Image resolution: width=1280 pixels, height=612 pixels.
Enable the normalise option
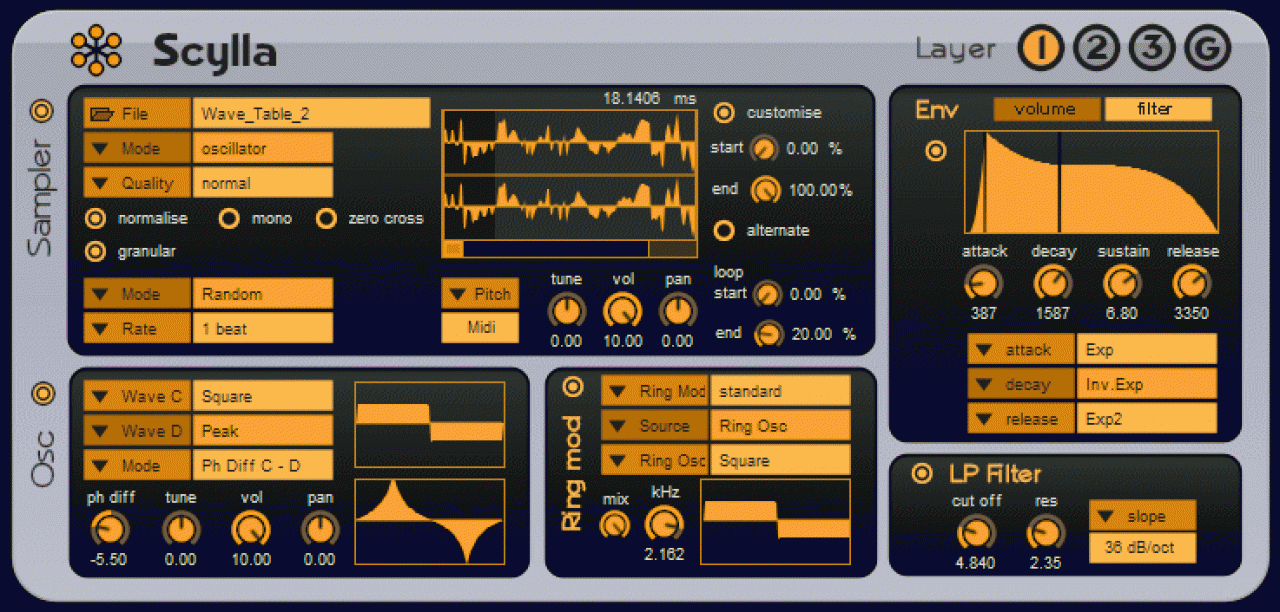click(x=96, y=218)
